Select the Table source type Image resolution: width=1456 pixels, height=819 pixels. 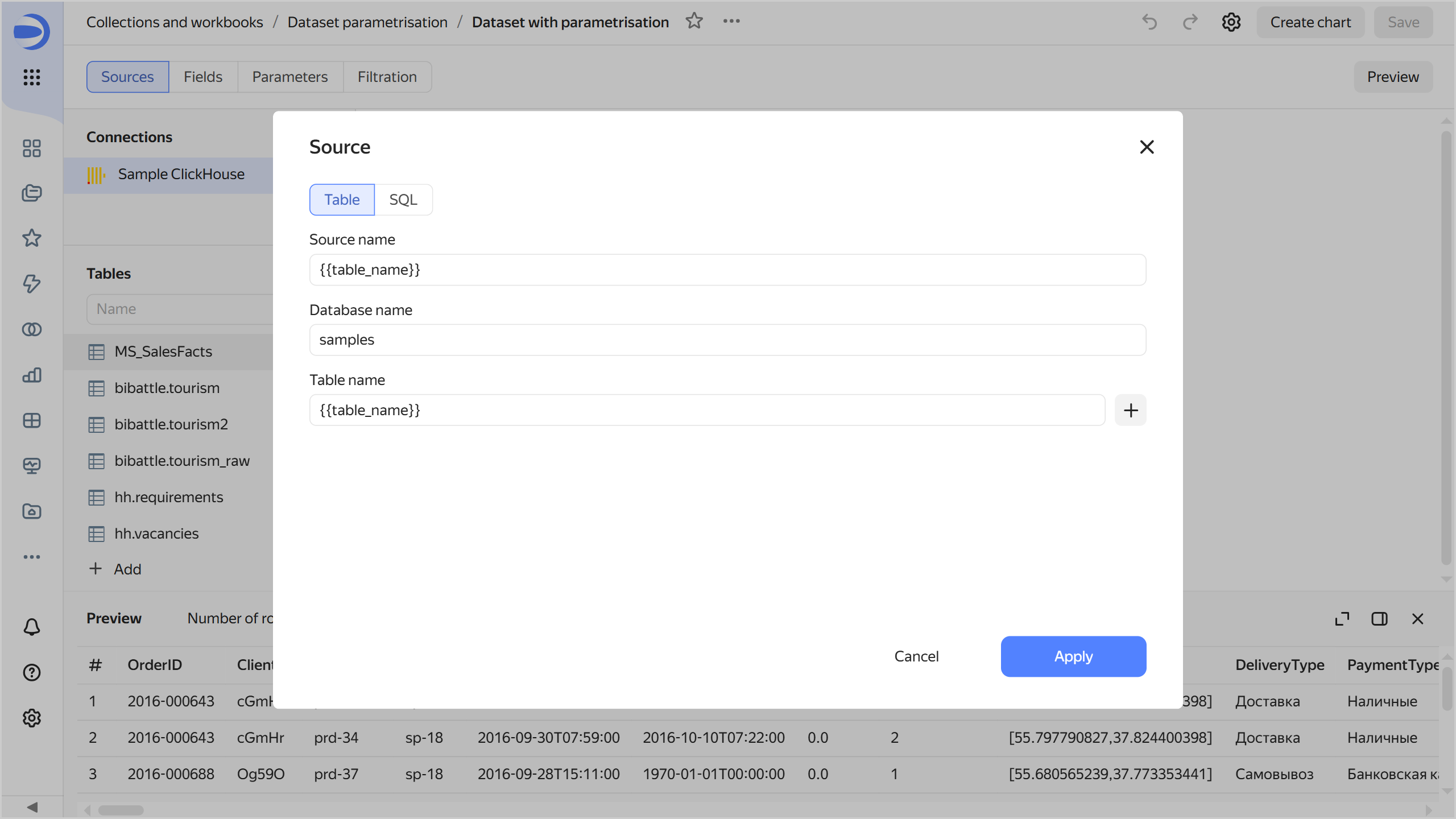coord(342,200)
